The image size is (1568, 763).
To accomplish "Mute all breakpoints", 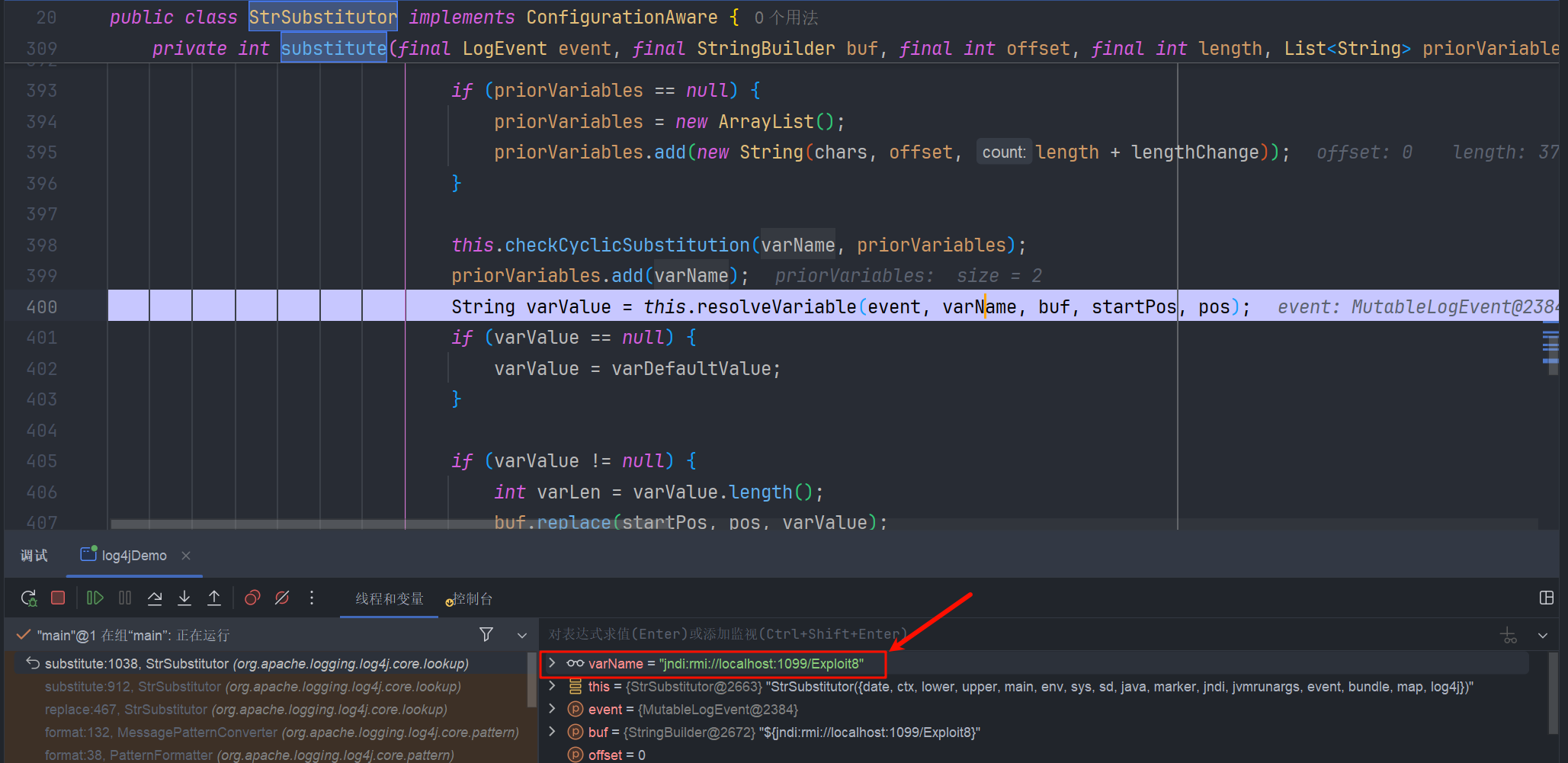I will click(282, 598).
